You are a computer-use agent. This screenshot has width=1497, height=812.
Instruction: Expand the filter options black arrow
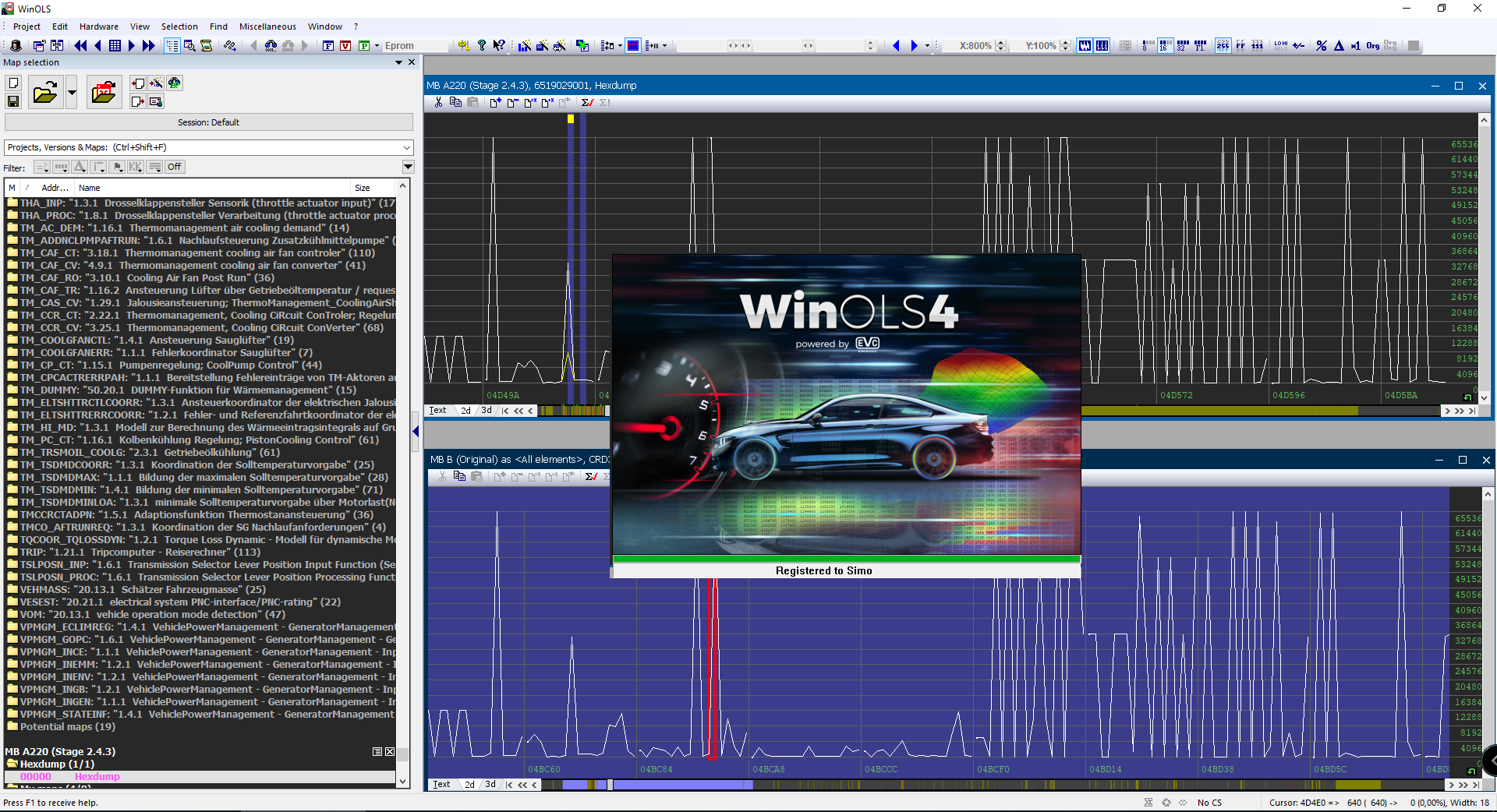pos(407,167)
